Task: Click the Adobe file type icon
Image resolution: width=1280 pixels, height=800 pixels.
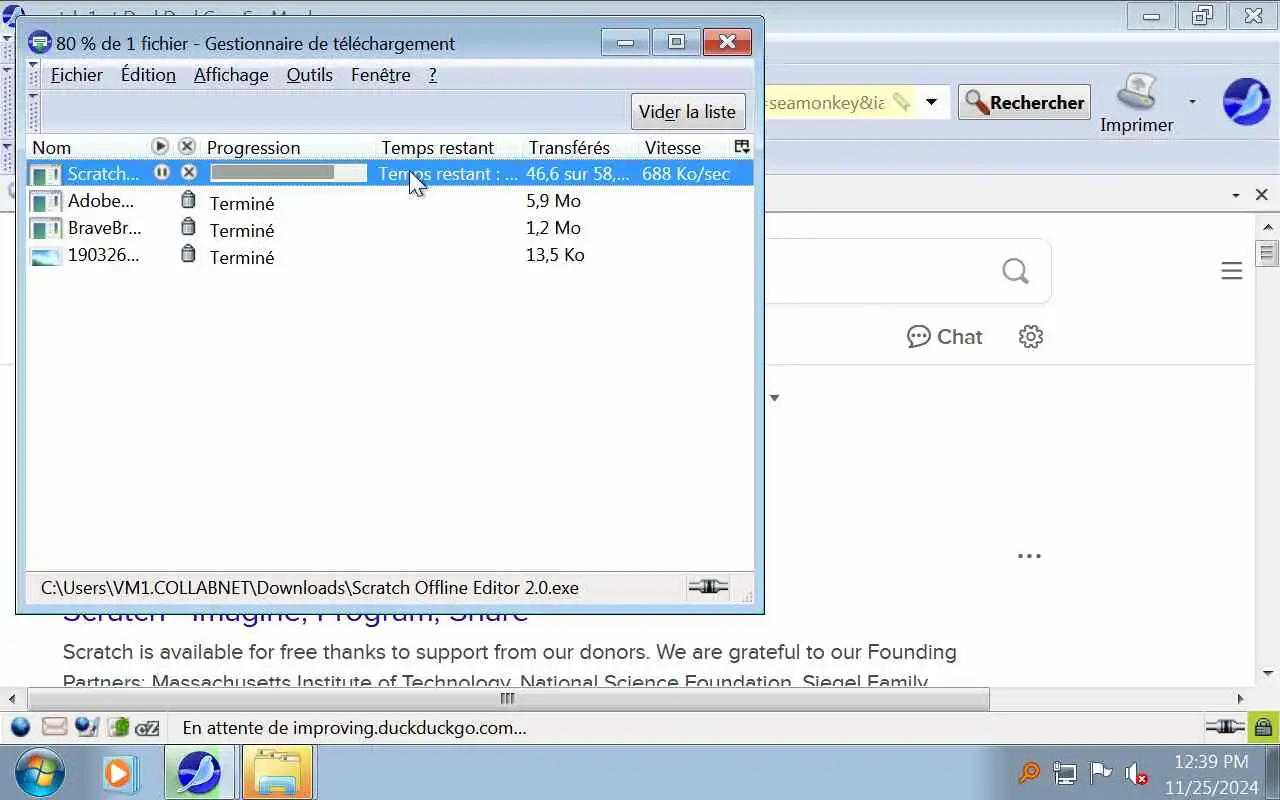Action: pyautogui.click(x=45, y=201)
